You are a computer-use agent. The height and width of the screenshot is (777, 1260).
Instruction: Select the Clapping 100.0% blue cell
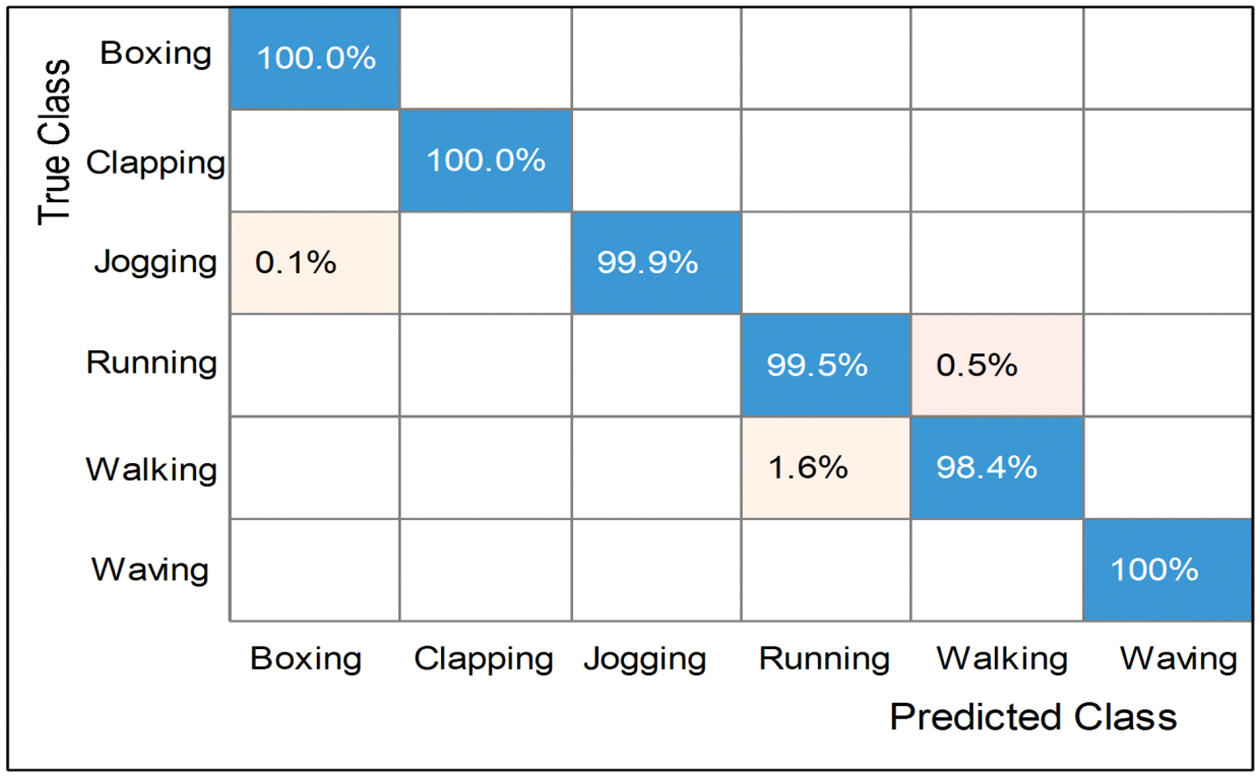485,160
